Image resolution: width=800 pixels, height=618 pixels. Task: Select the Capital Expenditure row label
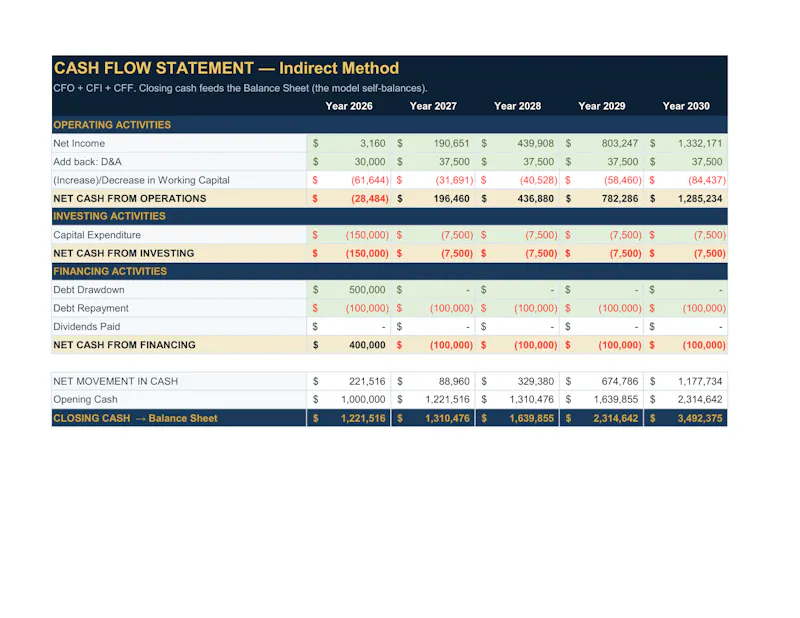97,235
